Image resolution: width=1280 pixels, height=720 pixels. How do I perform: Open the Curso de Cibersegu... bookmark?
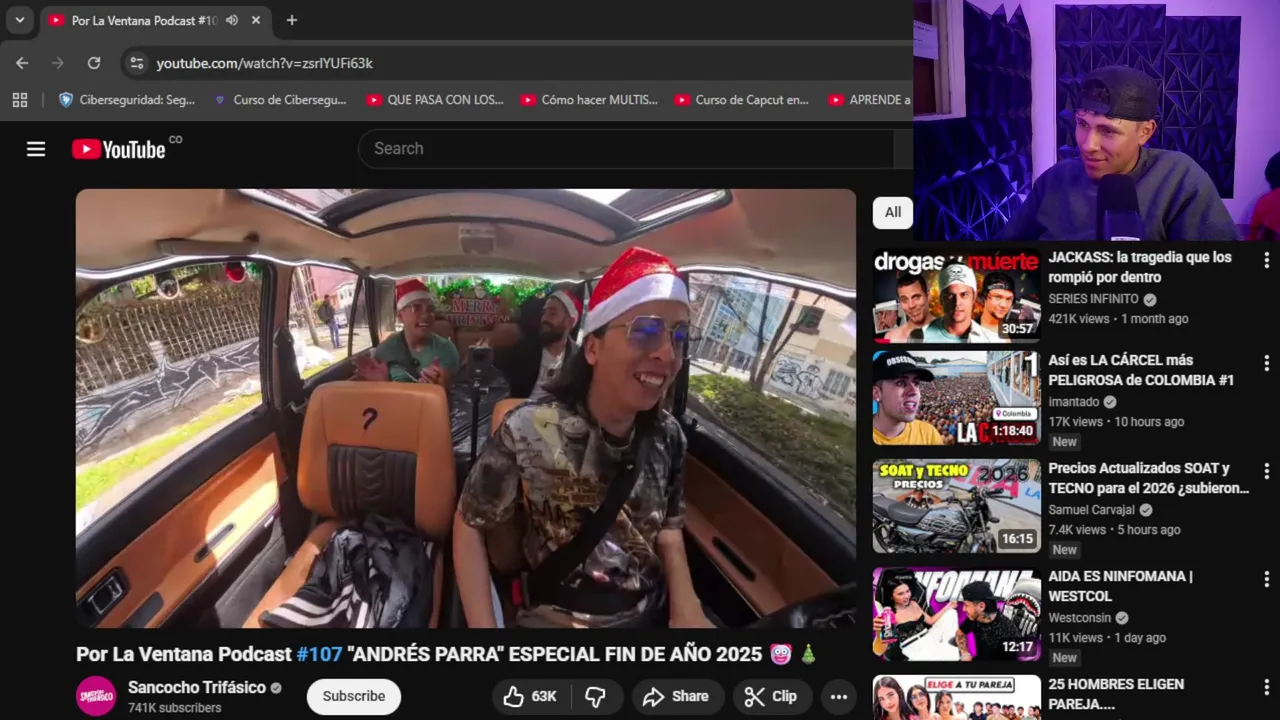(x=281, y=100)
